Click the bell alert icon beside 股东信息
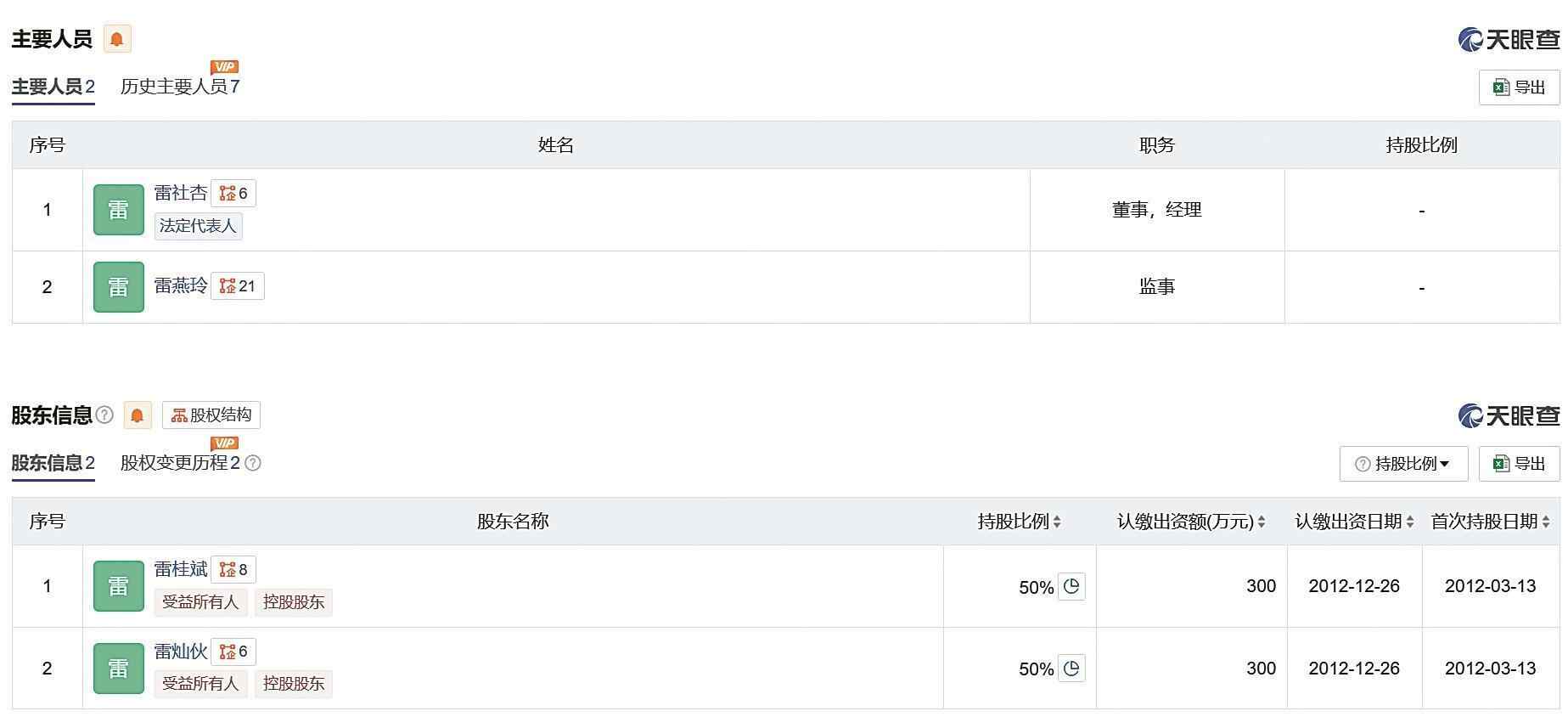1568x728 pixels. (137, 415)
